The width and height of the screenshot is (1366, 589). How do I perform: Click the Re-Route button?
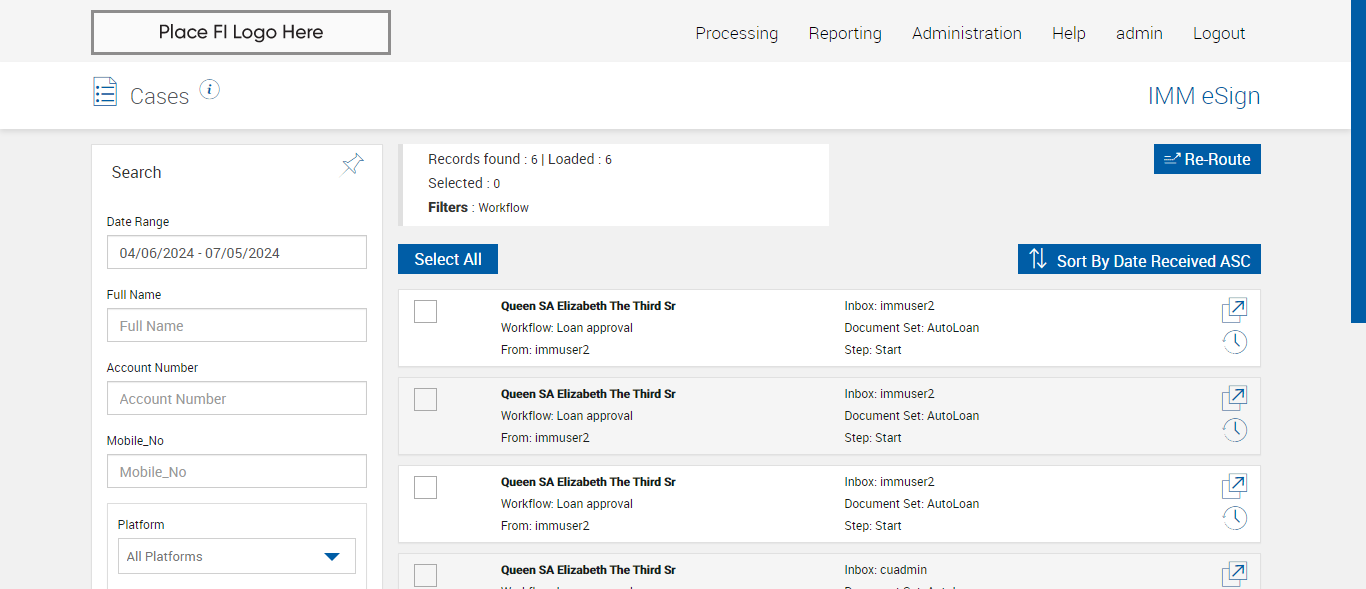click(x=1207, y=159)
